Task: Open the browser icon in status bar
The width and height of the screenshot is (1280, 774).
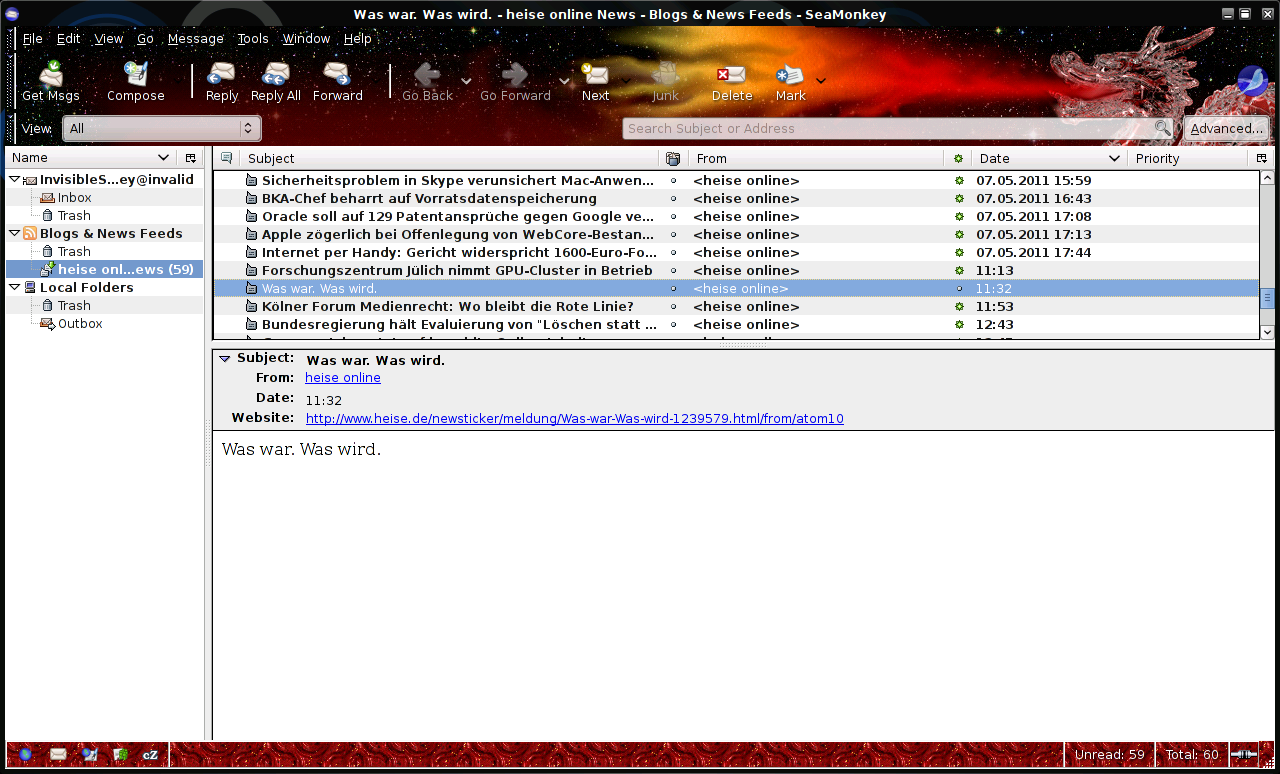Action: pyautogui.click(x=25, y=755)
